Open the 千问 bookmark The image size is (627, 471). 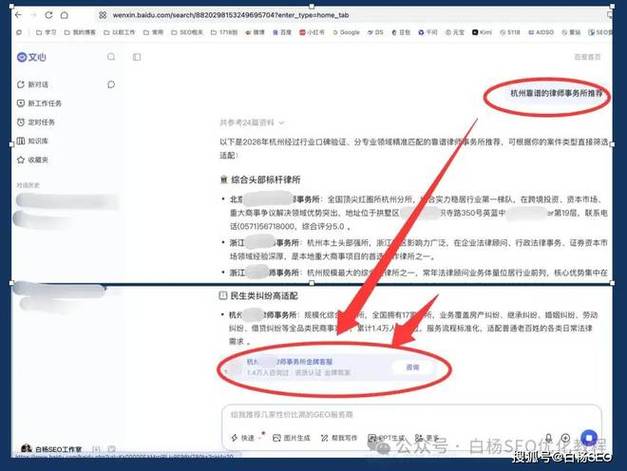428,32
